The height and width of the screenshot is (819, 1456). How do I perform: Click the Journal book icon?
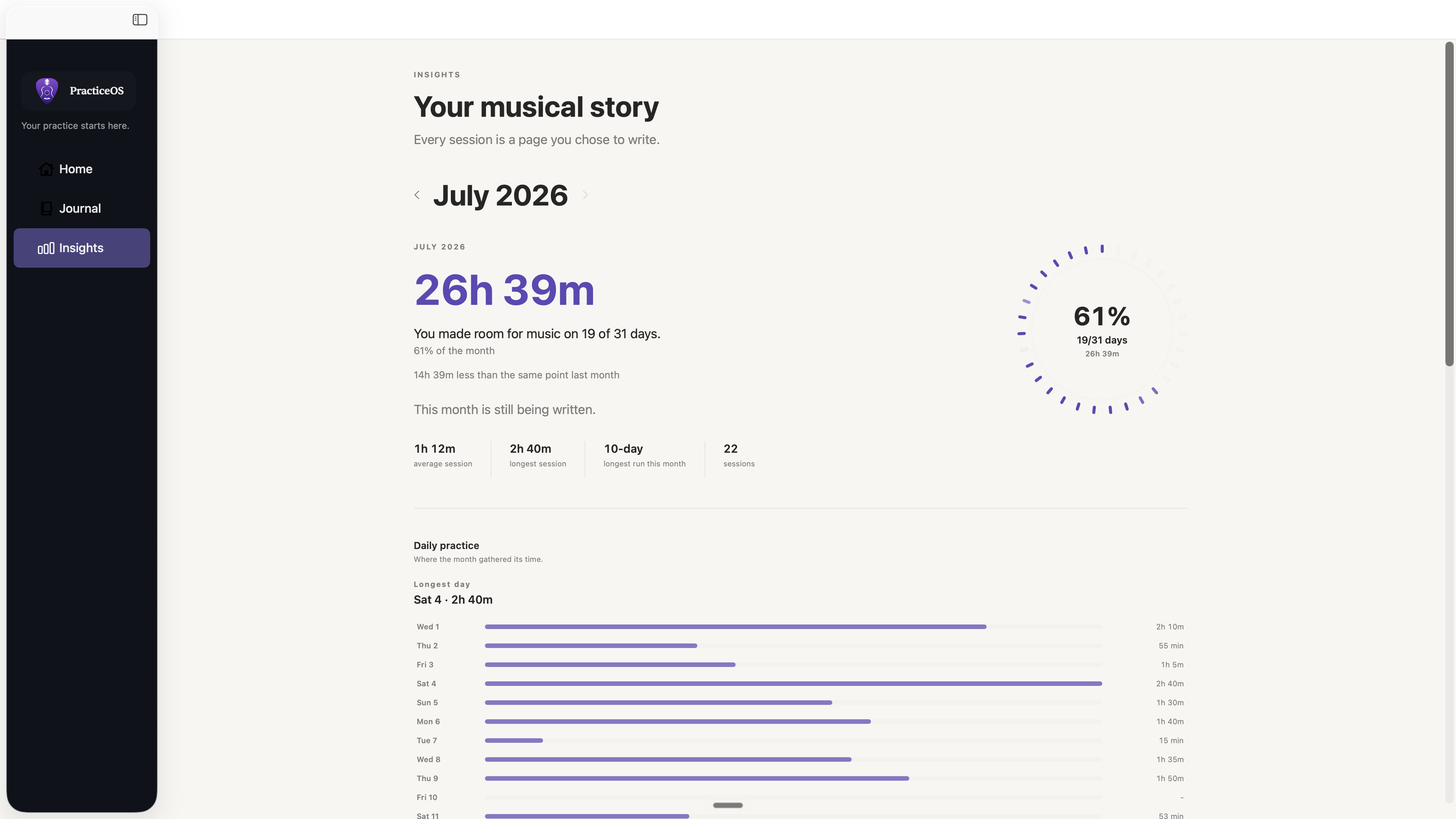[x=46, y=209]
